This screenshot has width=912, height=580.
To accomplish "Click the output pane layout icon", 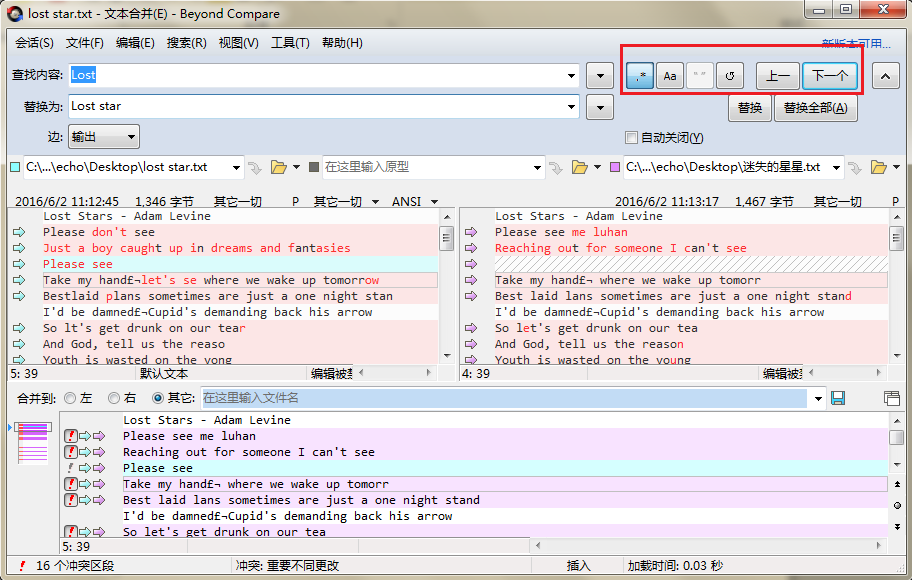I will pyautogui.click(x=891, y=398).
